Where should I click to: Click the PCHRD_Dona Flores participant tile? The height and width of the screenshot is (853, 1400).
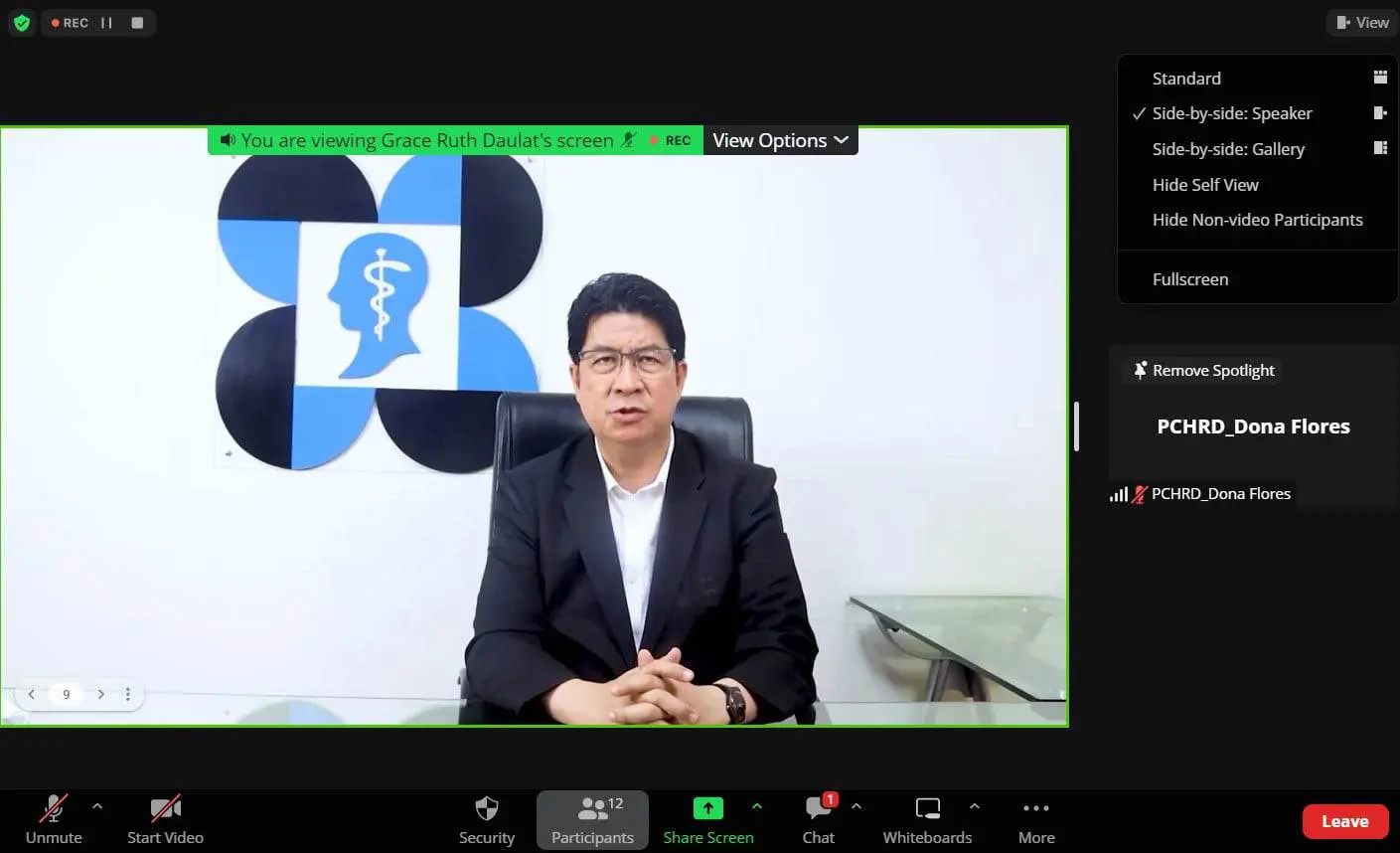(1253, 426)
